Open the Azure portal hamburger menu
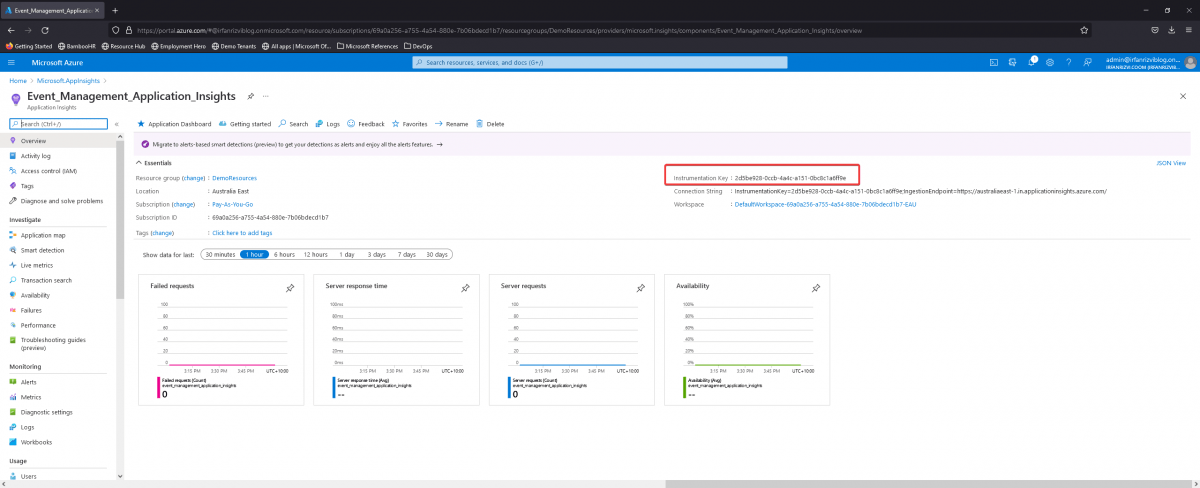The width and height of the screenshot is (1200, 488). [x=12, y=62]
